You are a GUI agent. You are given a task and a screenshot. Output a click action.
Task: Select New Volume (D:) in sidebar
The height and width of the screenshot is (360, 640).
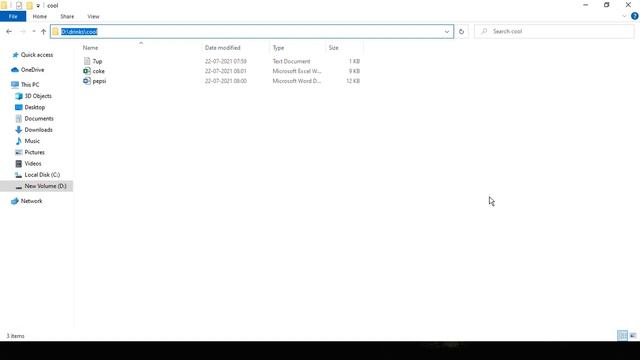pos(45,186)
